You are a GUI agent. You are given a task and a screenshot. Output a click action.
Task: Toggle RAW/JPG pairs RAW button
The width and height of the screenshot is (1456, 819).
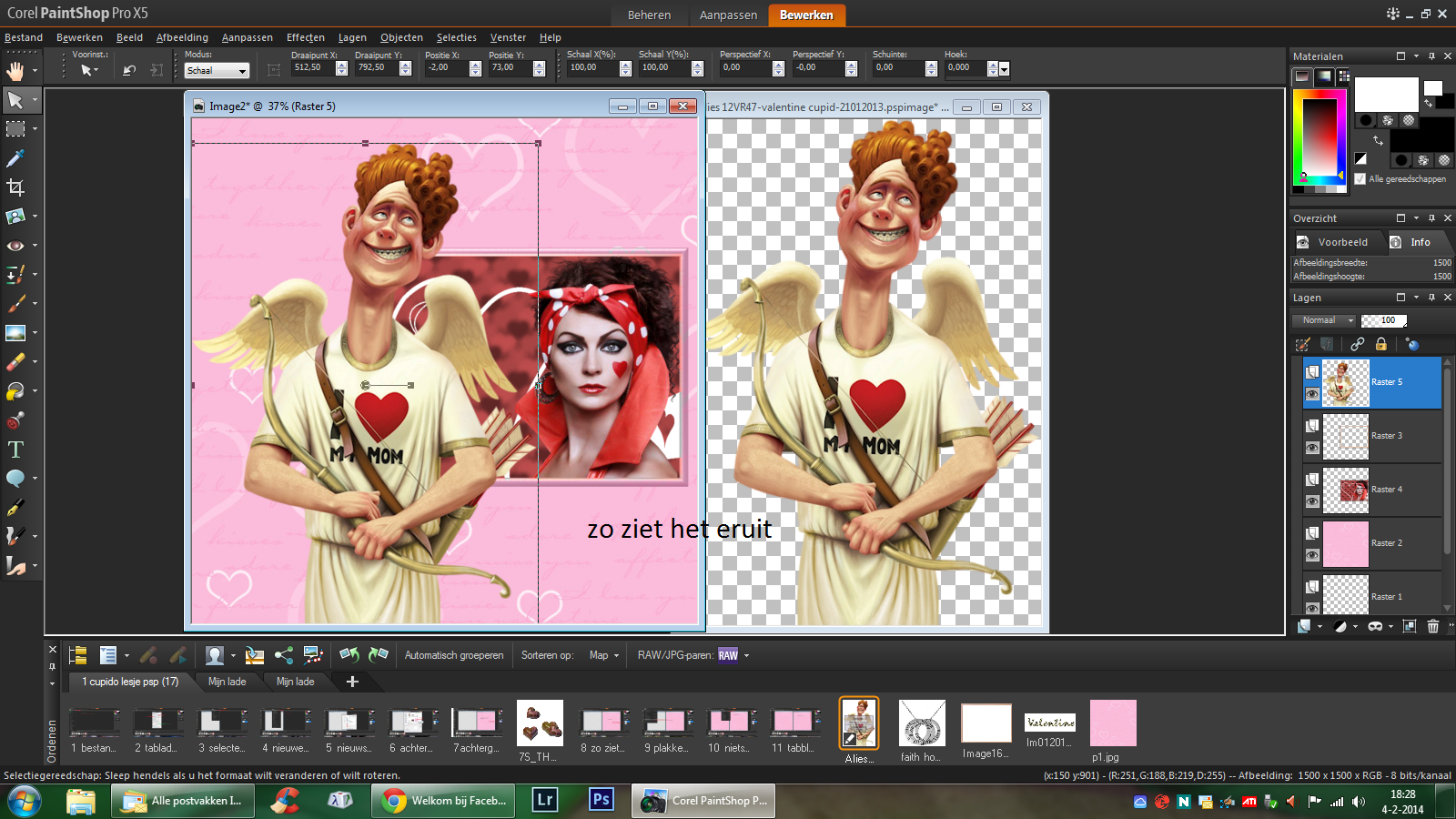[x=728, y=655]
